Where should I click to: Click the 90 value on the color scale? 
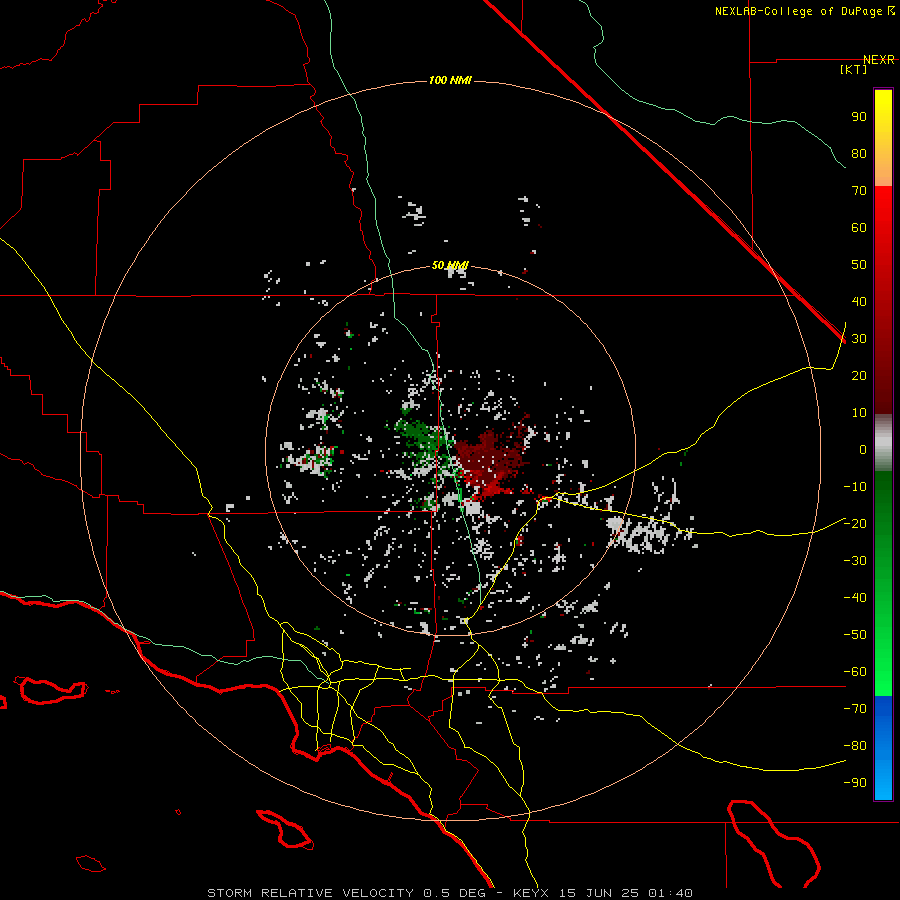tap(859, 117)
